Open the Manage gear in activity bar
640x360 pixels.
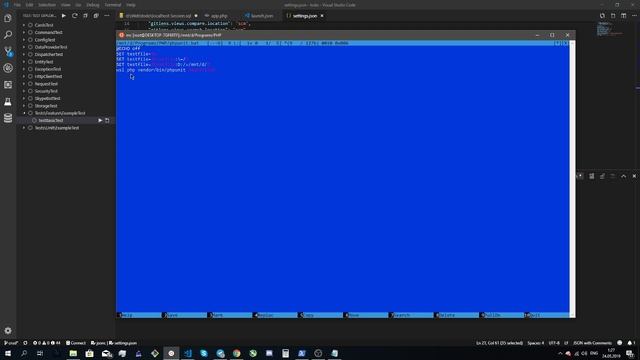click(8, 330)
